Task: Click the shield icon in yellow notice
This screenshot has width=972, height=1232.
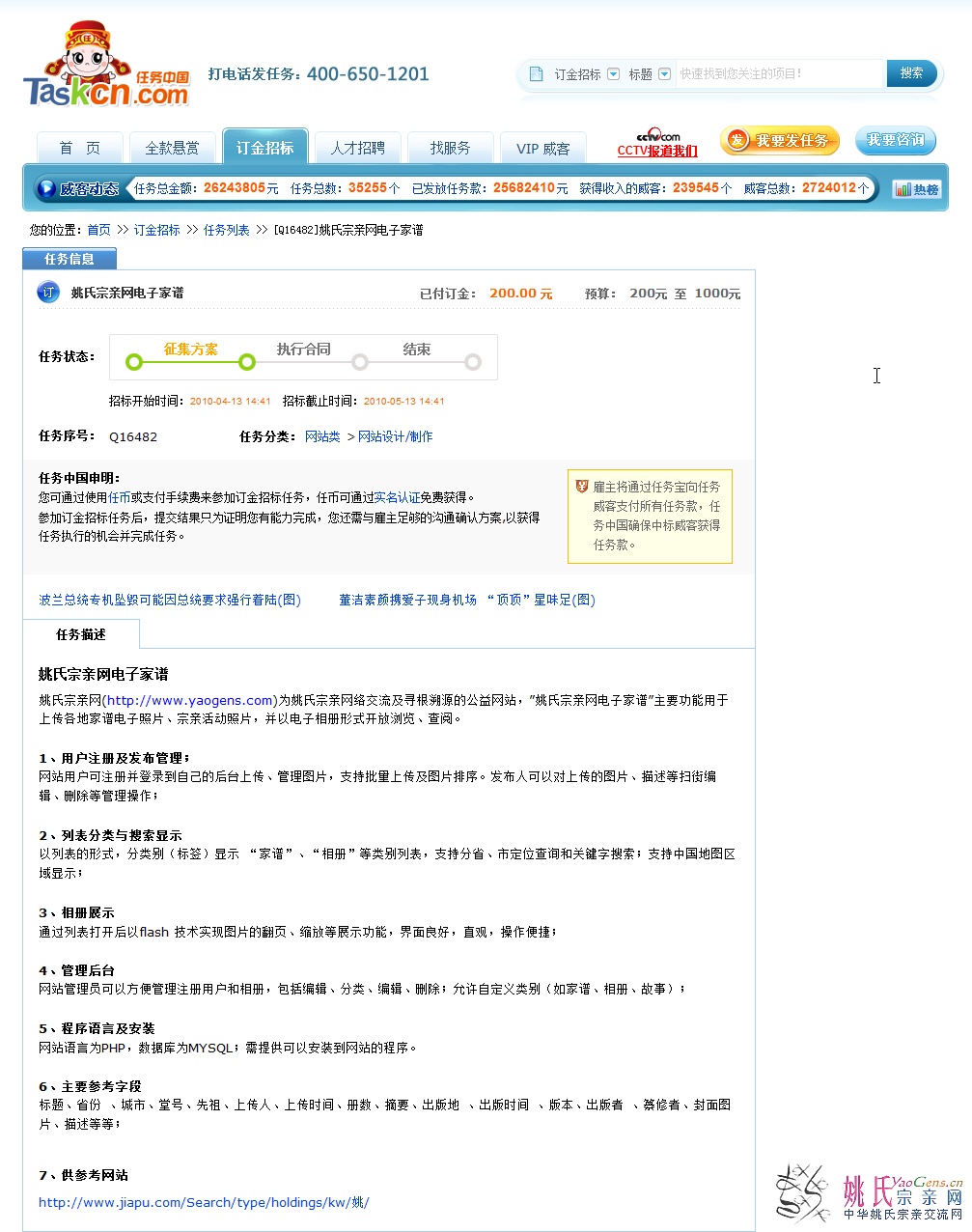Action: [582, 487]
